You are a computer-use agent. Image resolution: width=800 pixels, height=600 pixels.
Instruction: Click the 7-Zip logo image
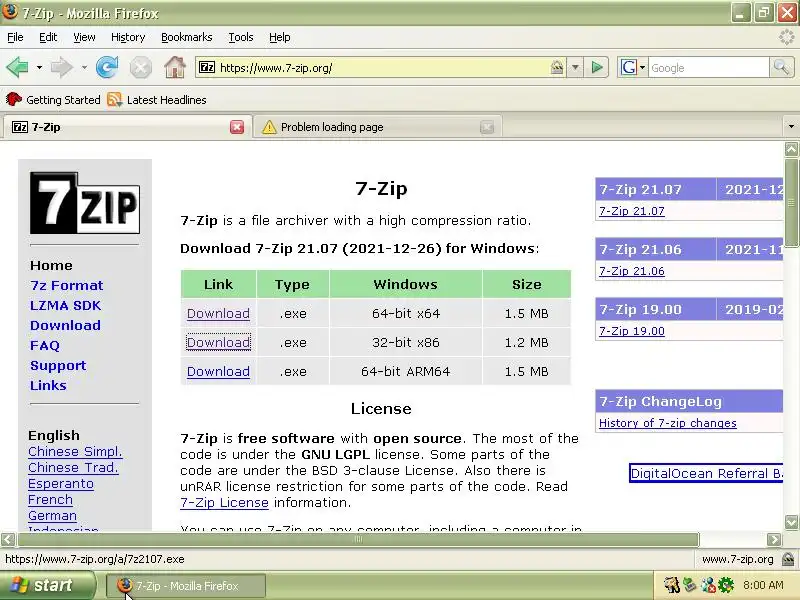point(85,203)
